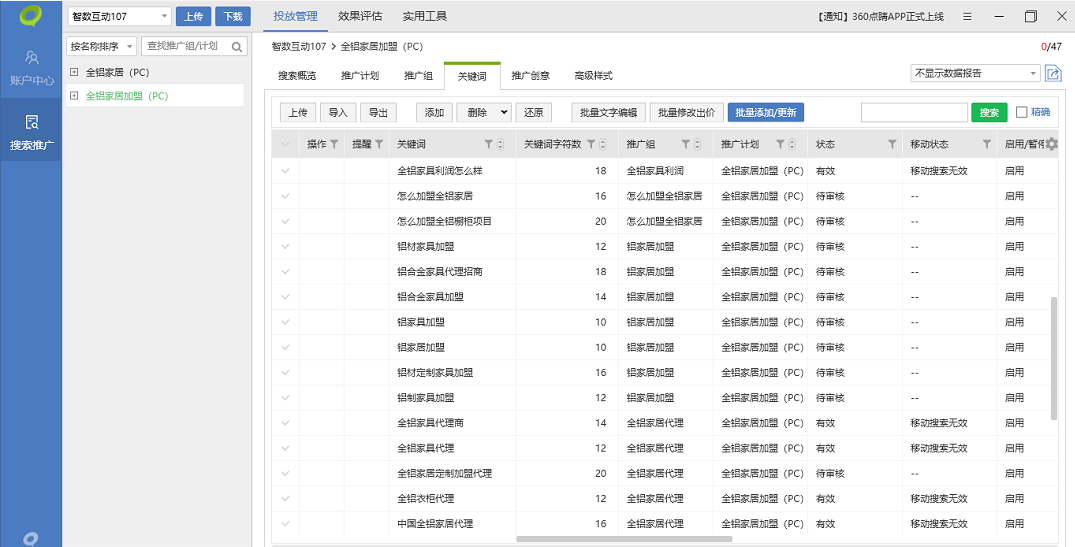
Task: Switch to the 推广创意 tab
Action: [x=530, y=76]
